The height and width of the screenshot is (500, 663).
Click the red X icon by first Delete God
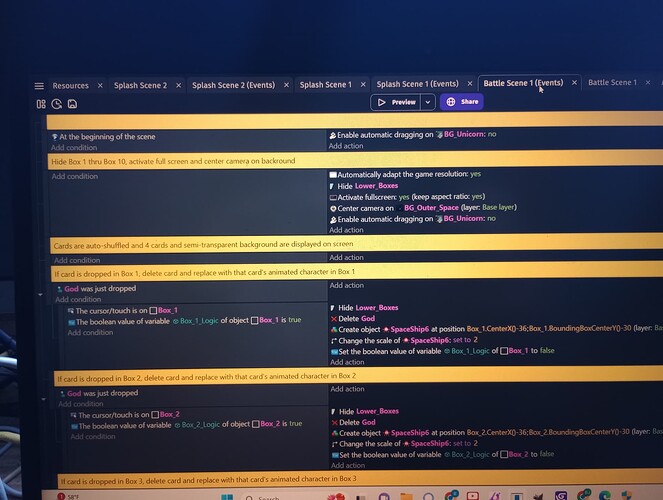pos(334,319)
